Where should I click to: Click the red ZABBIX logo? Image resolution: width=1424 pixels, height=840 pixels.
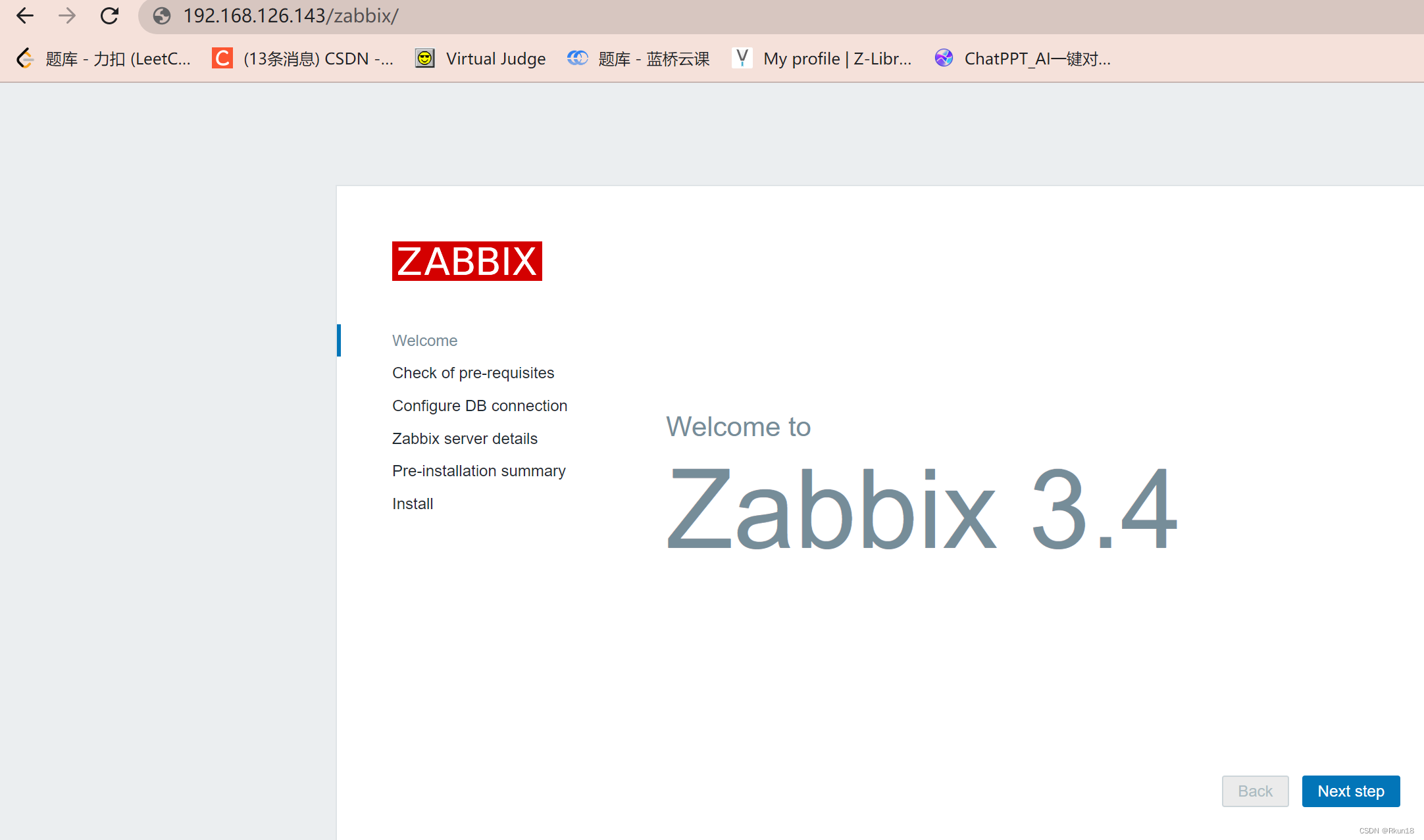(x=467, y=261)
